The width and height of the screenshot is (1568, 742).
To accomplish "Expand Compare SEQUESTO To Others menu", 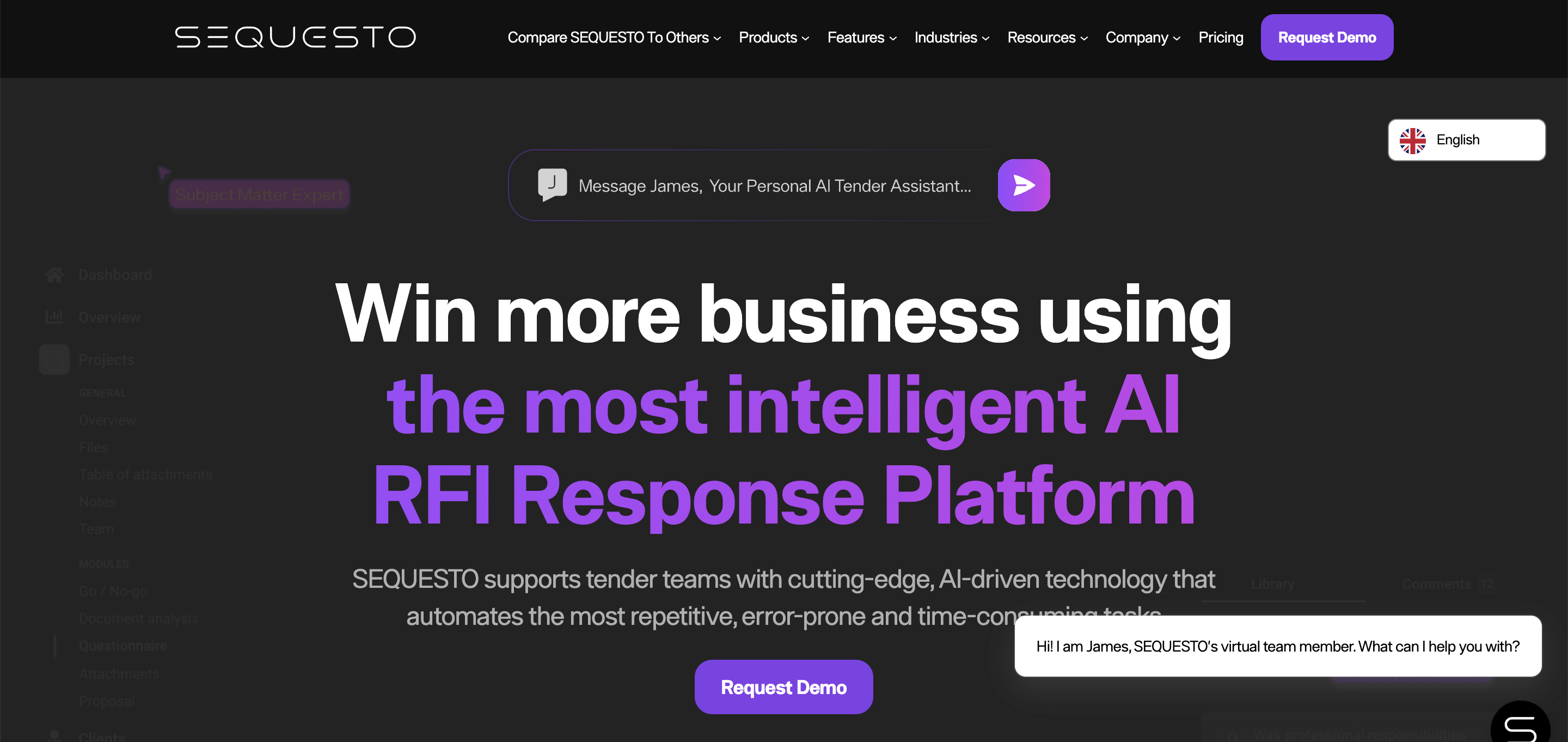I will pos(614,38).
